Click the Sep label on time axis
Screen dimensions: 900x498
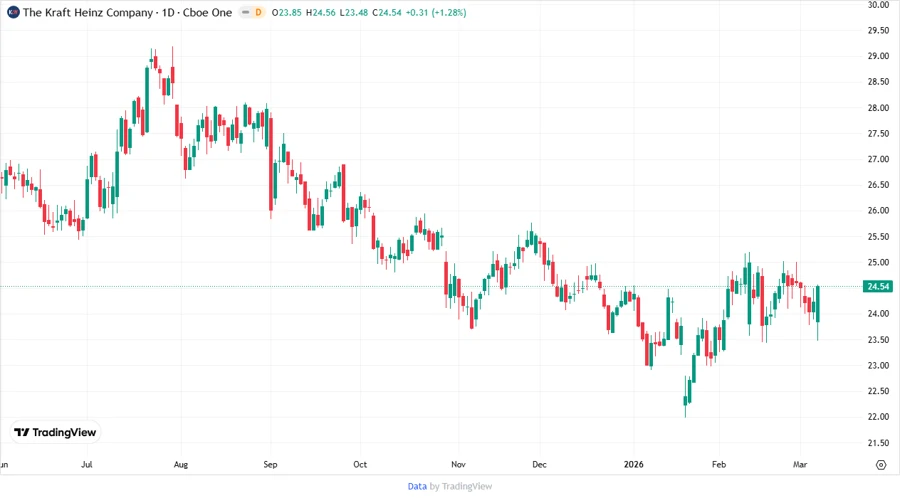click(x=270, y=464)
